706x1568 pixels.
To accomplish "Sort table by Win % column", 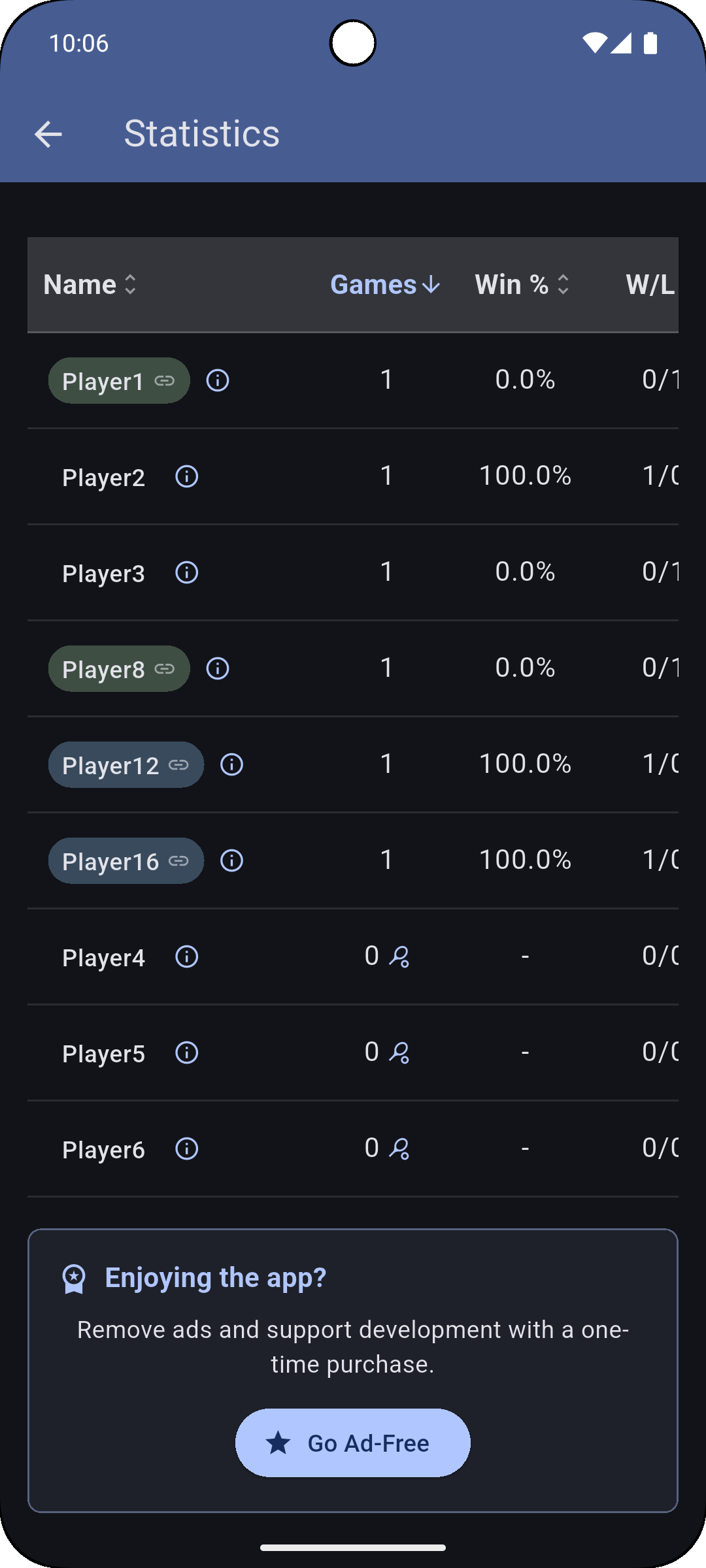I will 522,285.
